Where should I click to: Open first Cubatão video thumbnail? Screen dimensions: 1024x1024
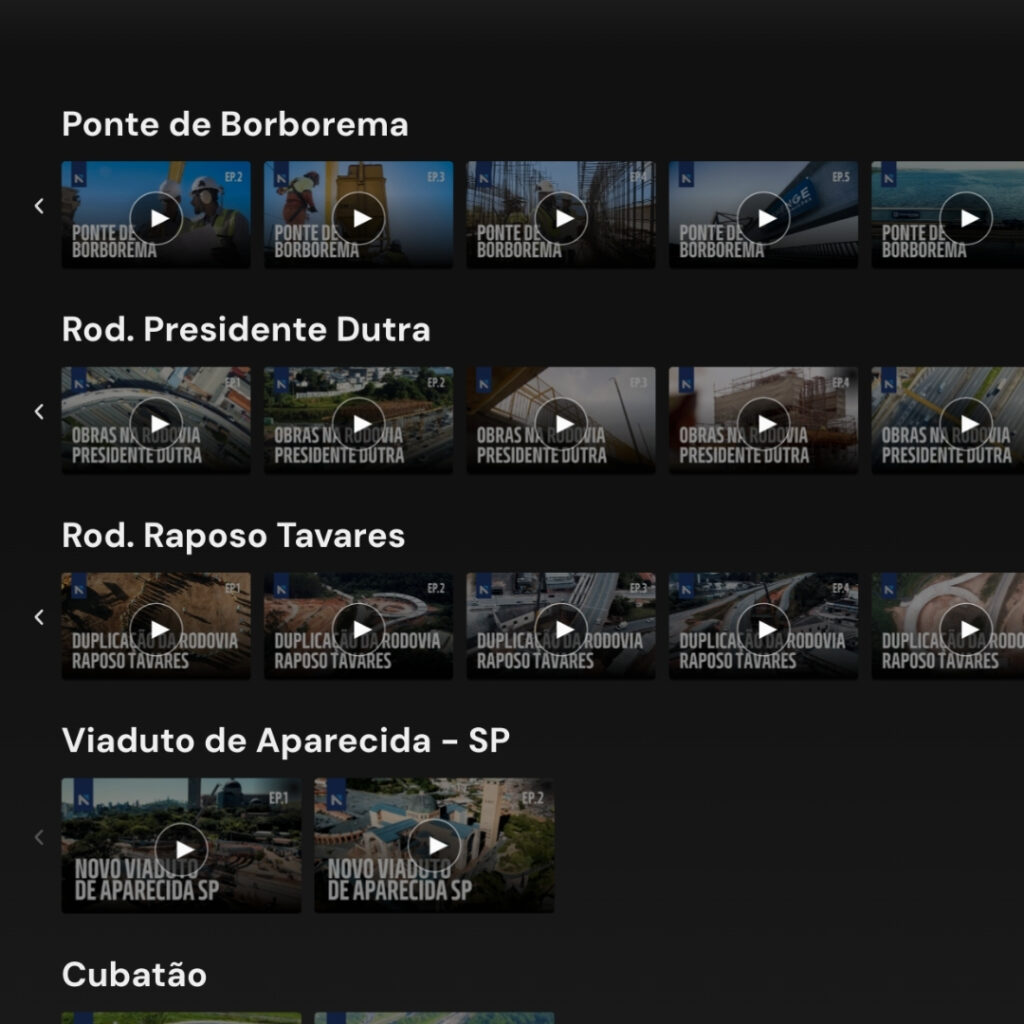coord(181,1017)
